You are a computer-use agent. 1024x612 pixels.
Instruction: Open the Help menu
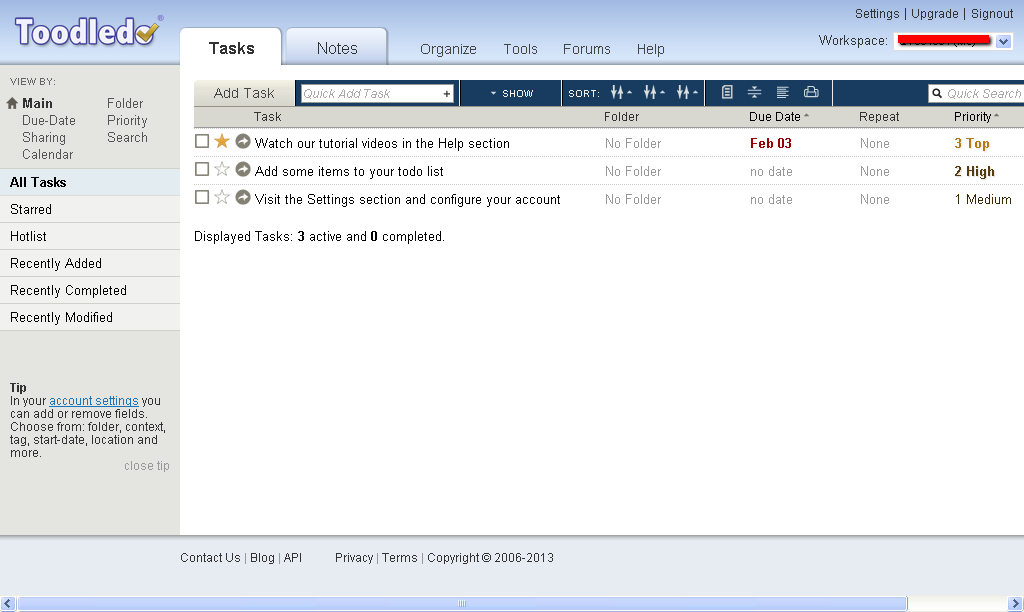tap(650, 50)
